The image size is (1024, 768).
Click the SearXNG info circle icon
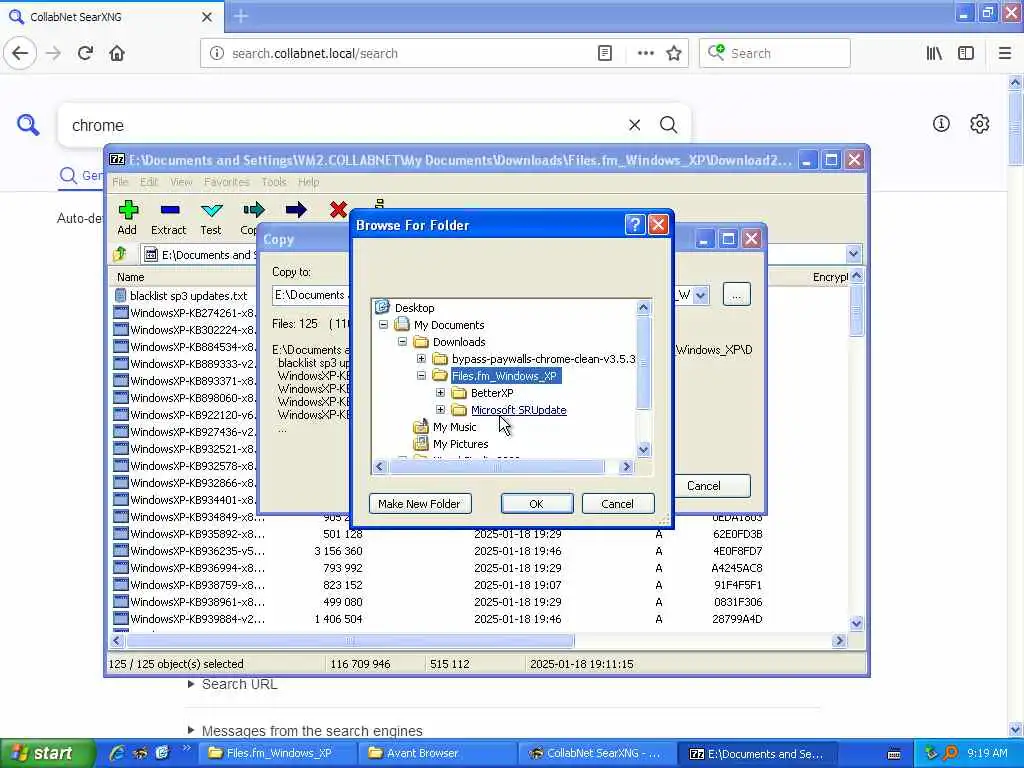point(941,123)
